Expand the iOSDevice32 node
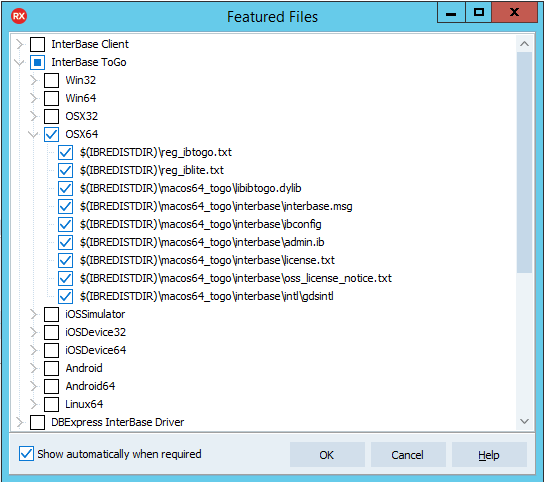 pyautogui.click(x=34, y=332)
